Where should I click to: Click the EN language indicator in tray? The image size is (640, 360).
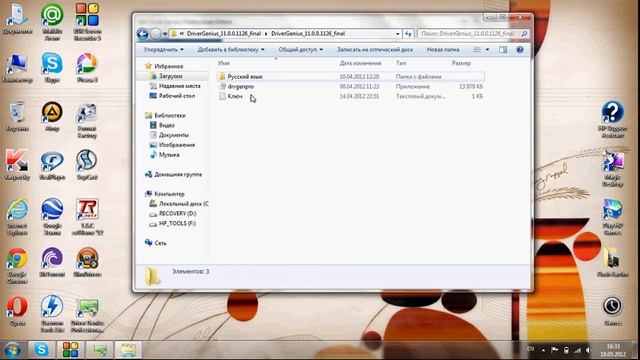(530, 349)
